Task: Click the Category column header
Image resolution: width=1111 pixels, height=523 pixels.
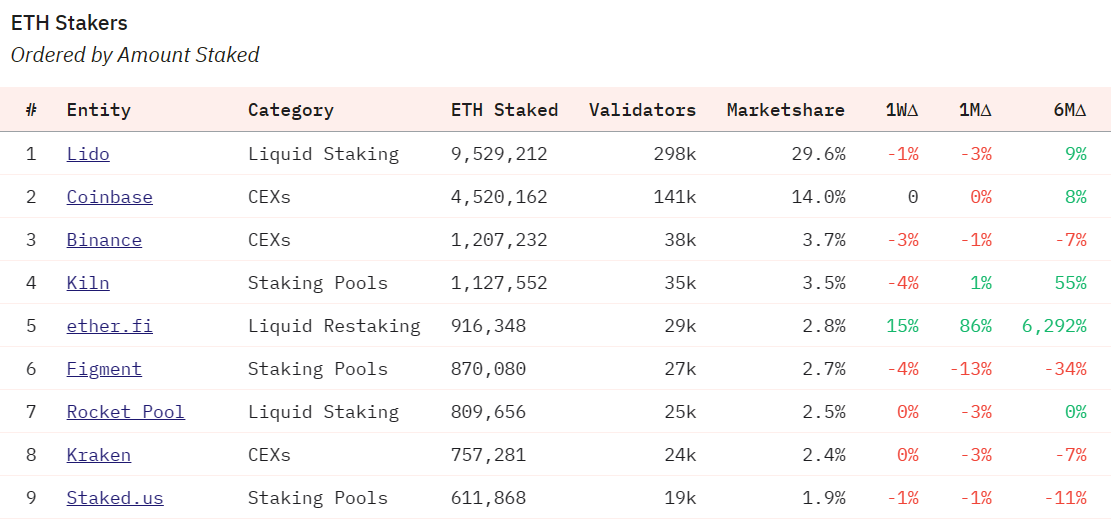Action: [290, 110]
